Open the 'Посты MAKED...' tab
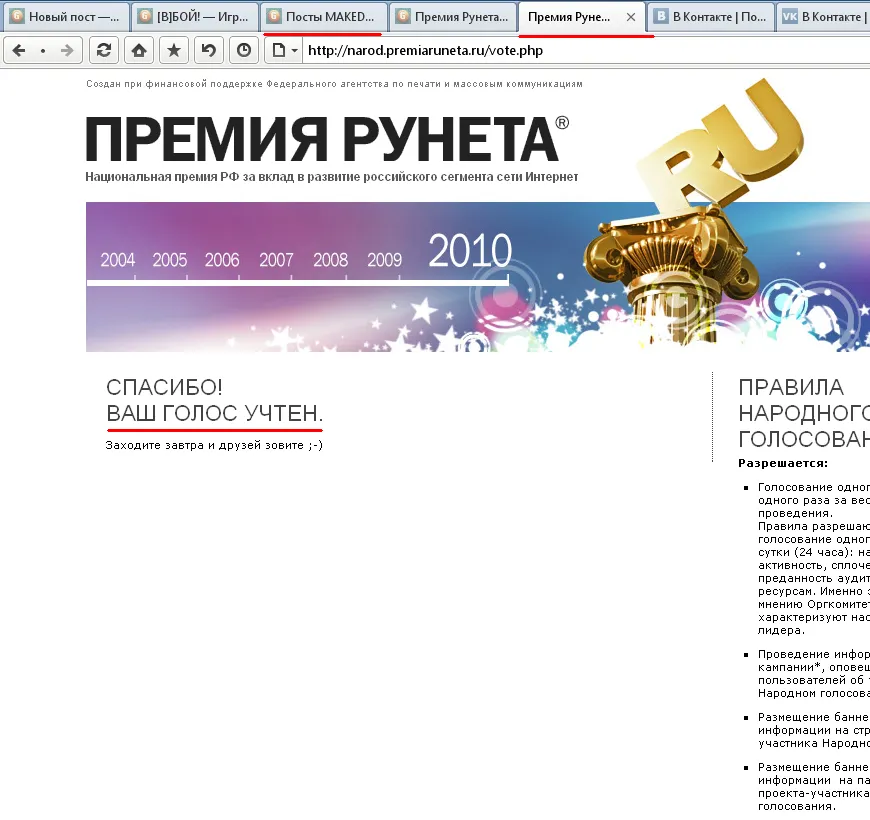The image size is (870, 820). point(323,17)
